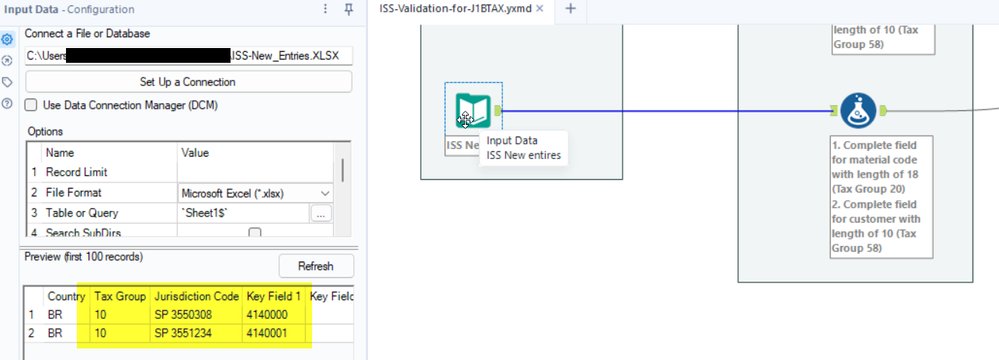Select the Formula flask tool icon

858,110
